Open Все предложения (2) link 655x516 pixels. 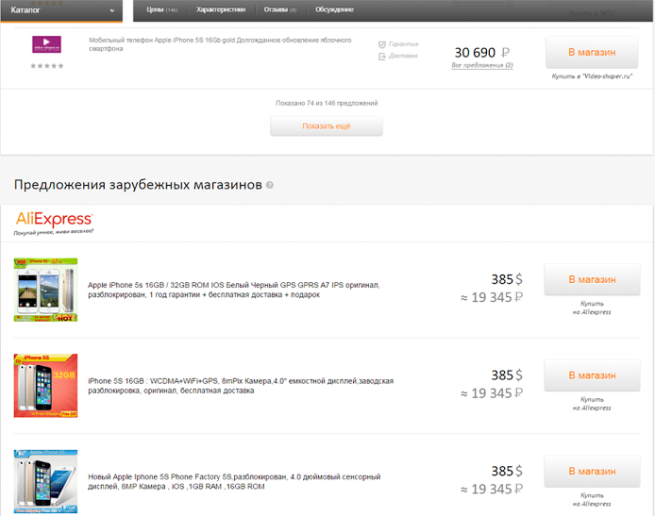pyautogui.click(x=482, y=65)
